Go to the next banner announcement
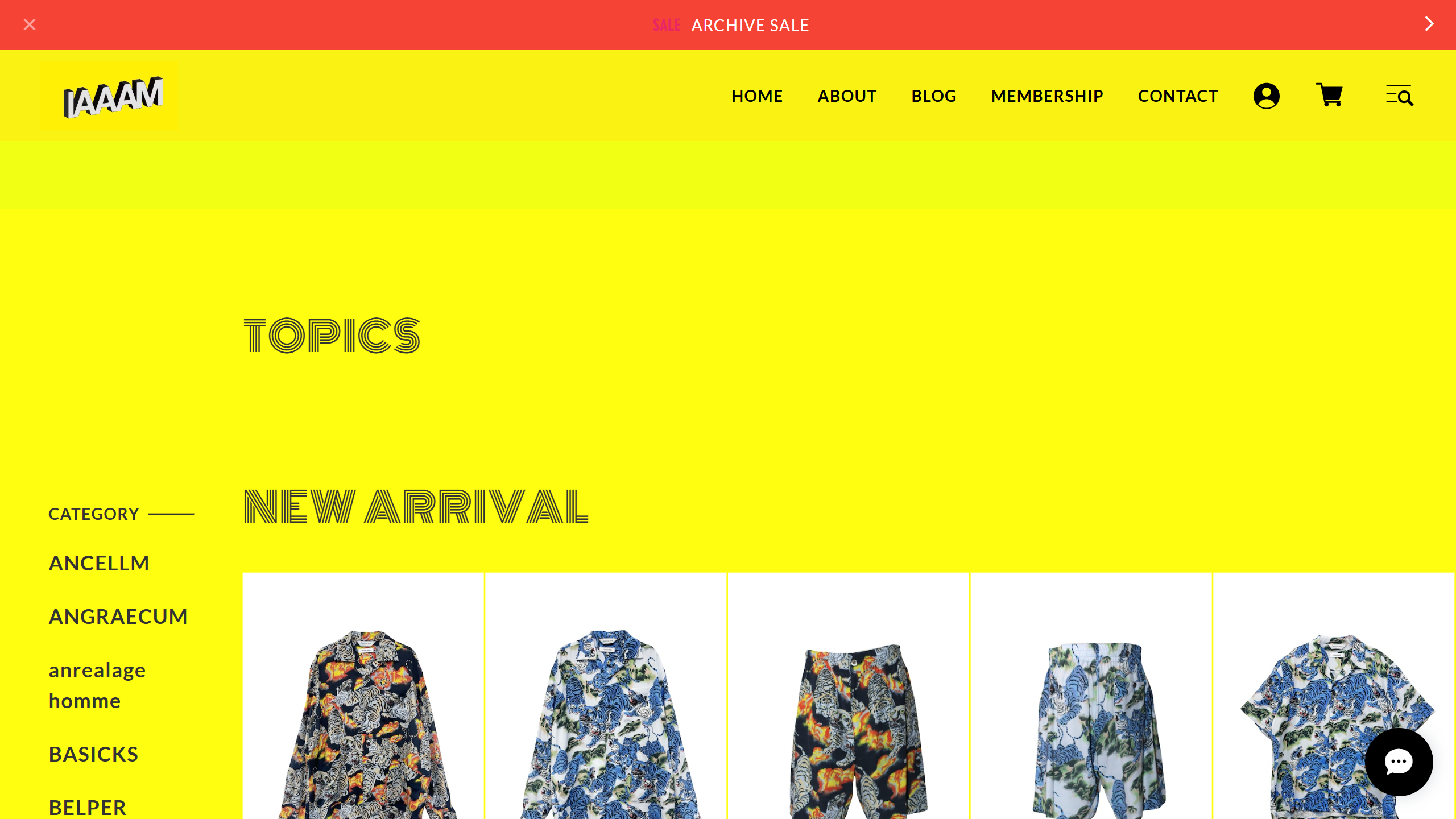 pyautogui.click(x=1429, y=24)
